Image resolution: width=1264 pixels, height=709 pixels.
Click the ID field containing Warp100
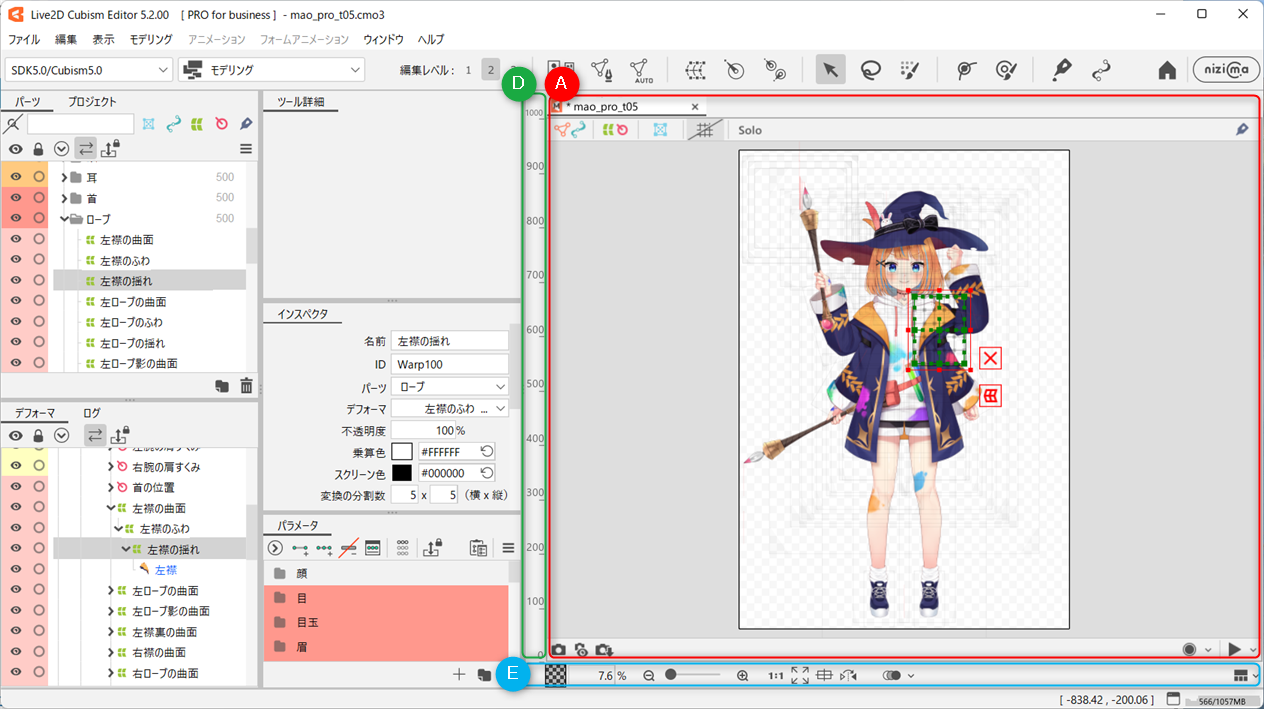(449, 364)
